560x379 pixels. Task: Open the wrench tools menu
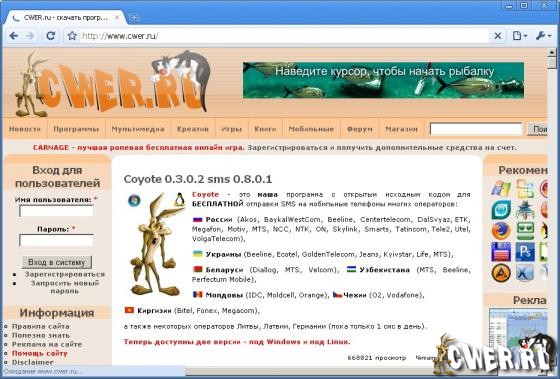(544, 36)
